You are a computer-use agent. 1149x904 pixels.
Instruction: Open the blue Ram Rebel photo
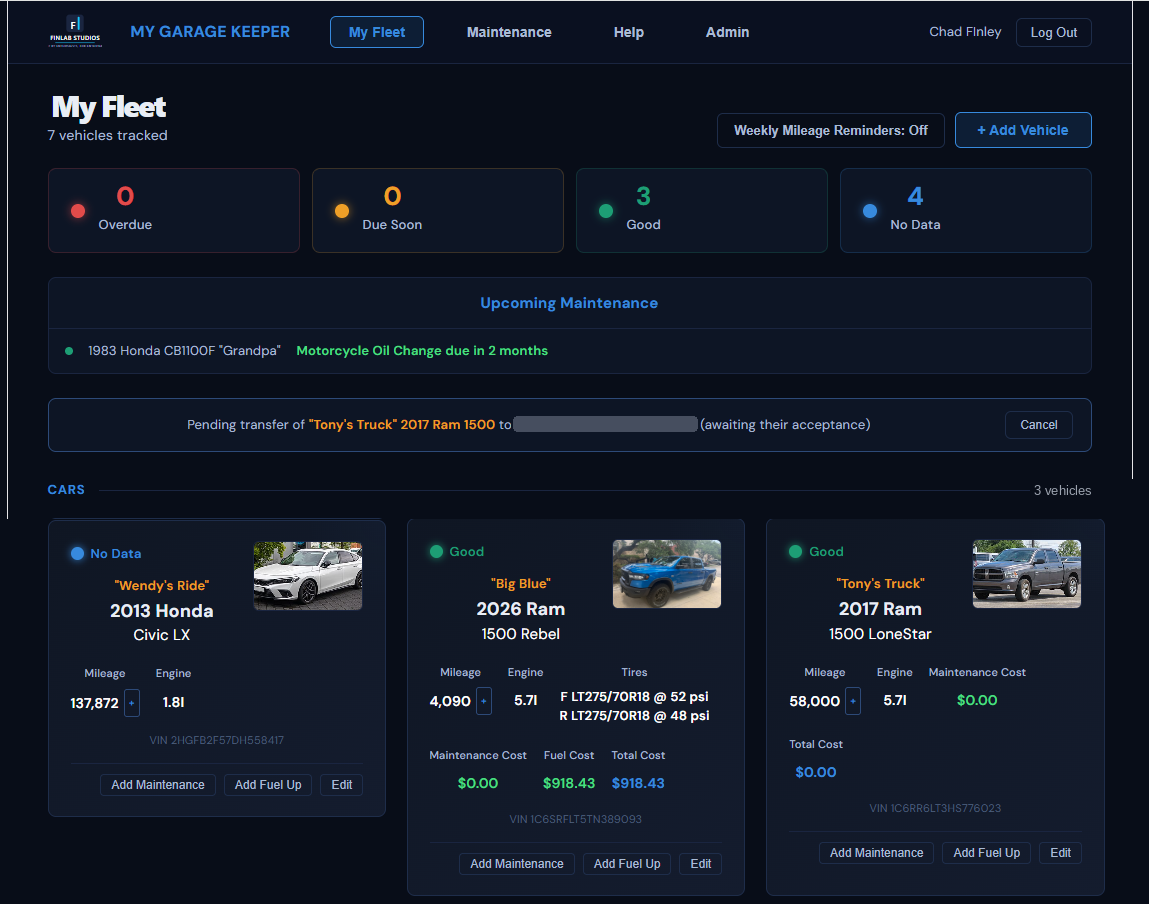click(x=667, y=574)
